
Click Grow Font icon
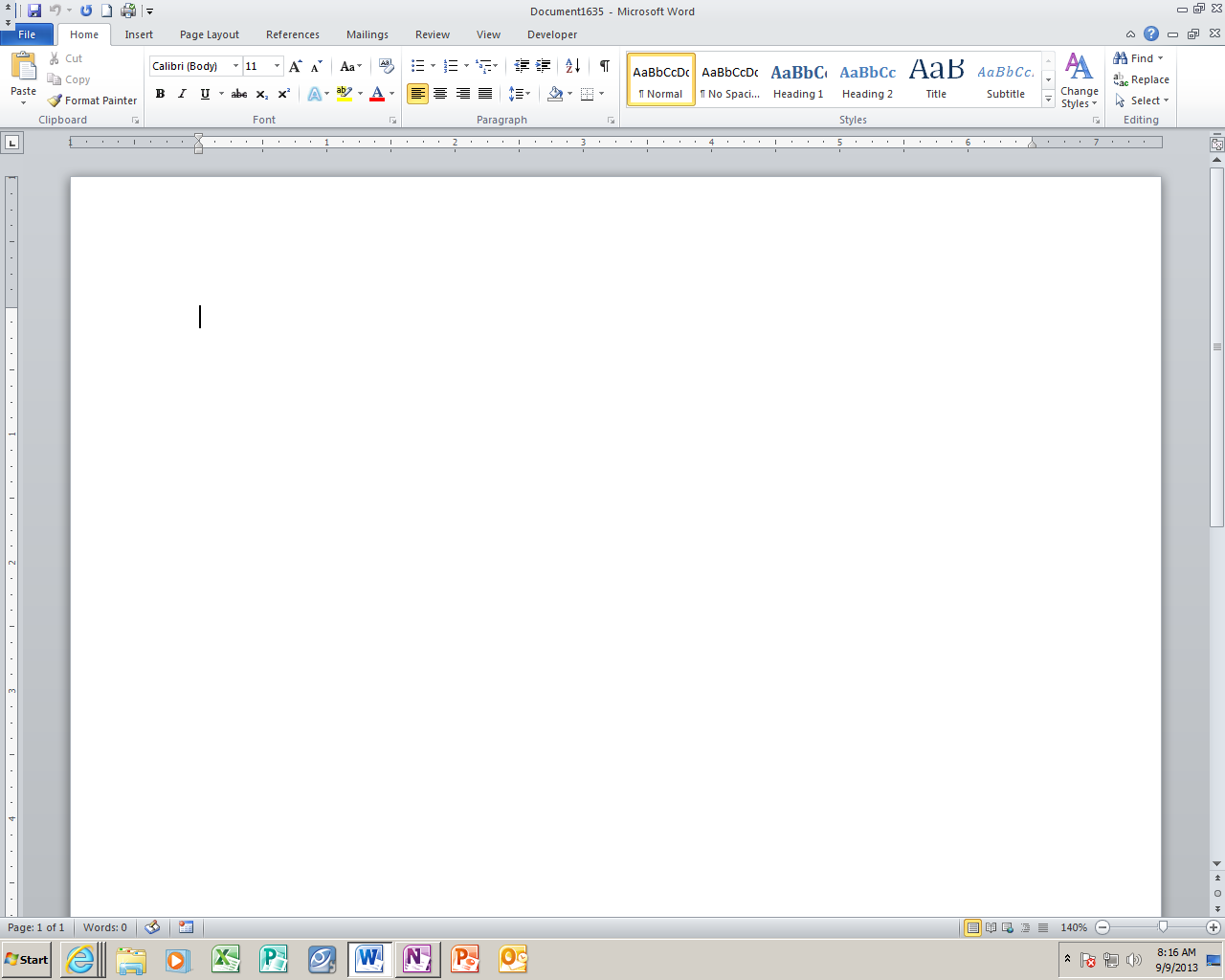tap(296, 66)
